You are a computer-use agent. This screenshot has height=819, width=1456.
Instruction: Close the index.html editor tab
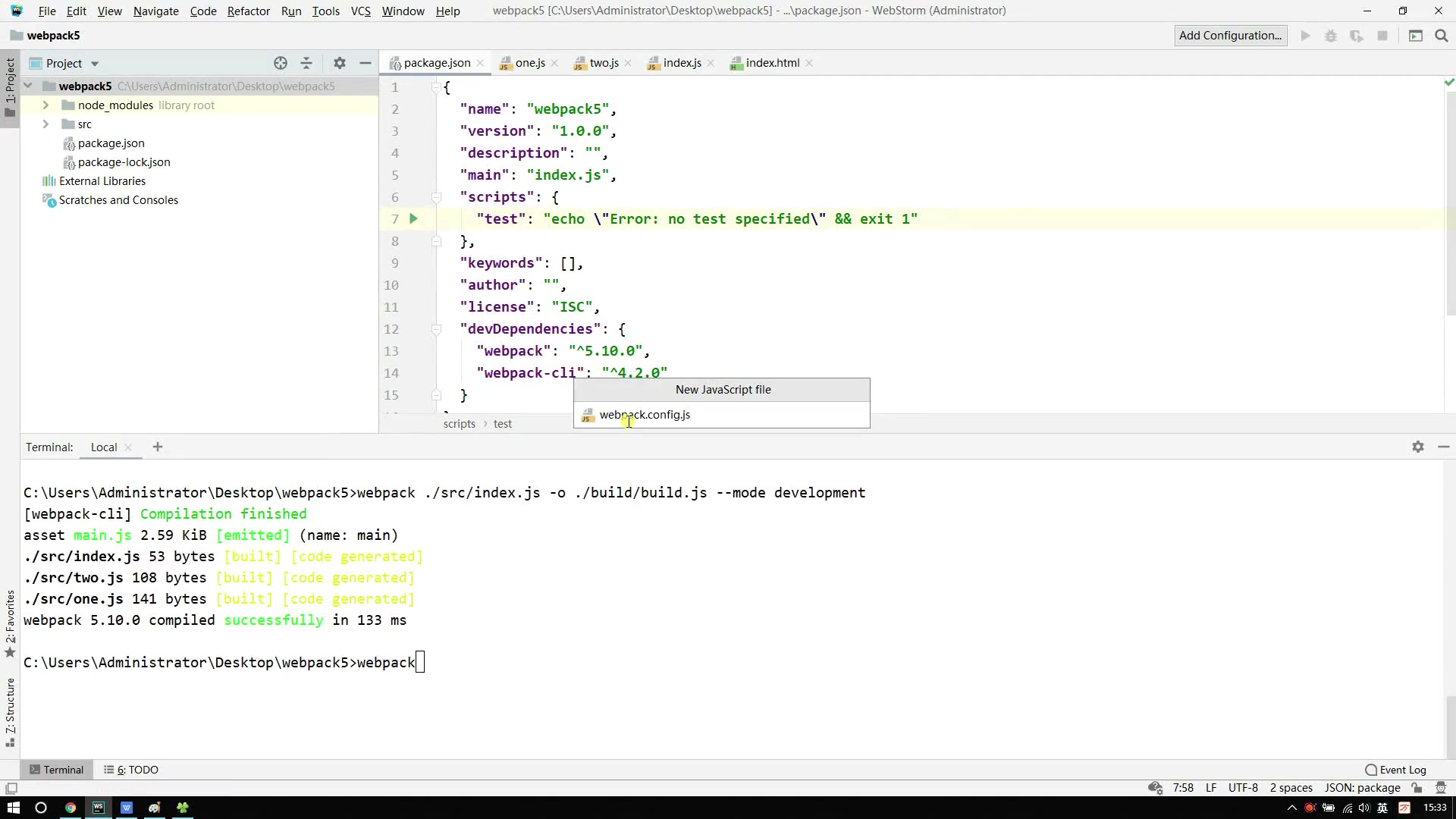click(x=809, y=63)
